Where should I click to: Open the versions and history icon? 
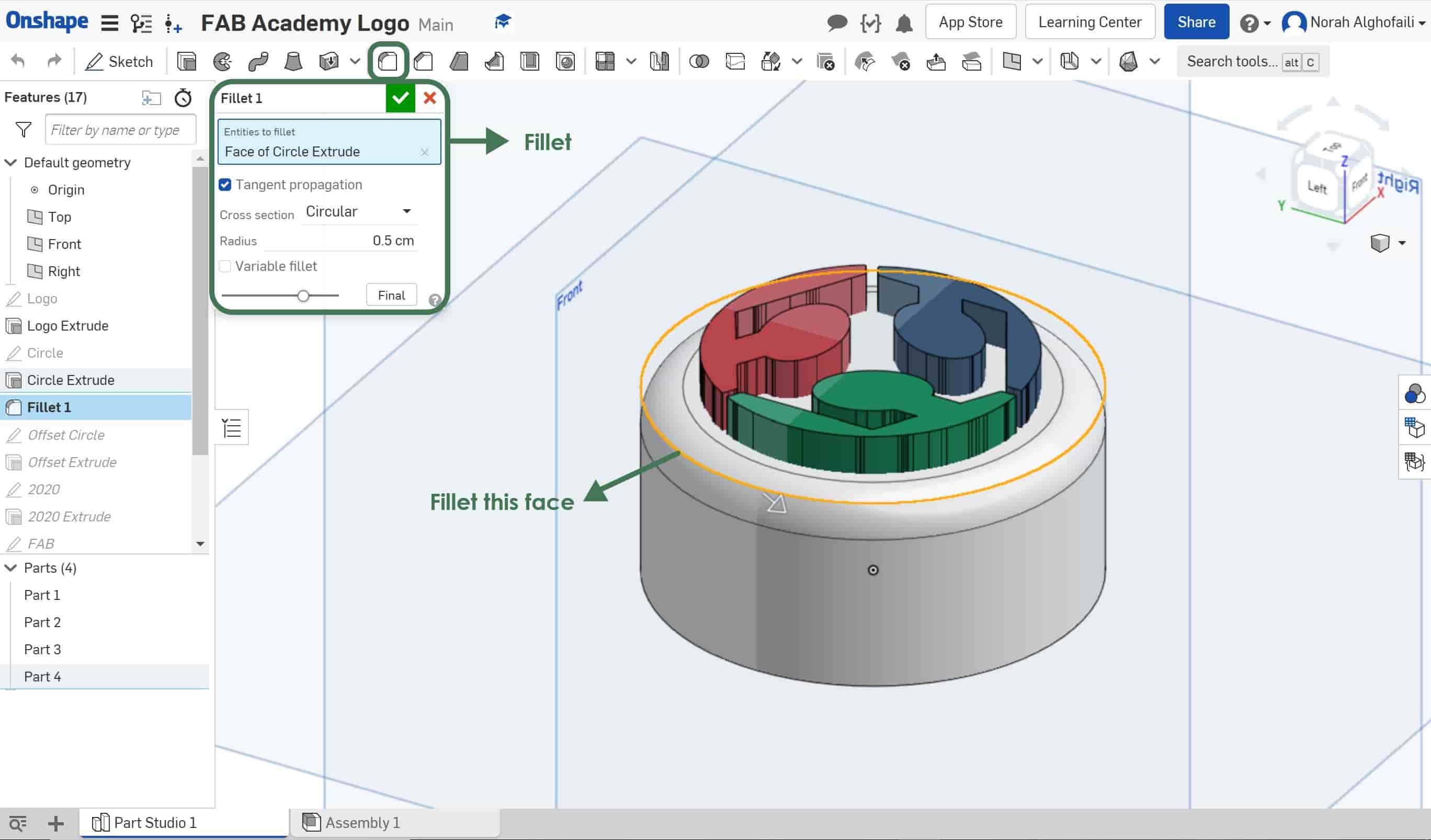pos(141,24)
